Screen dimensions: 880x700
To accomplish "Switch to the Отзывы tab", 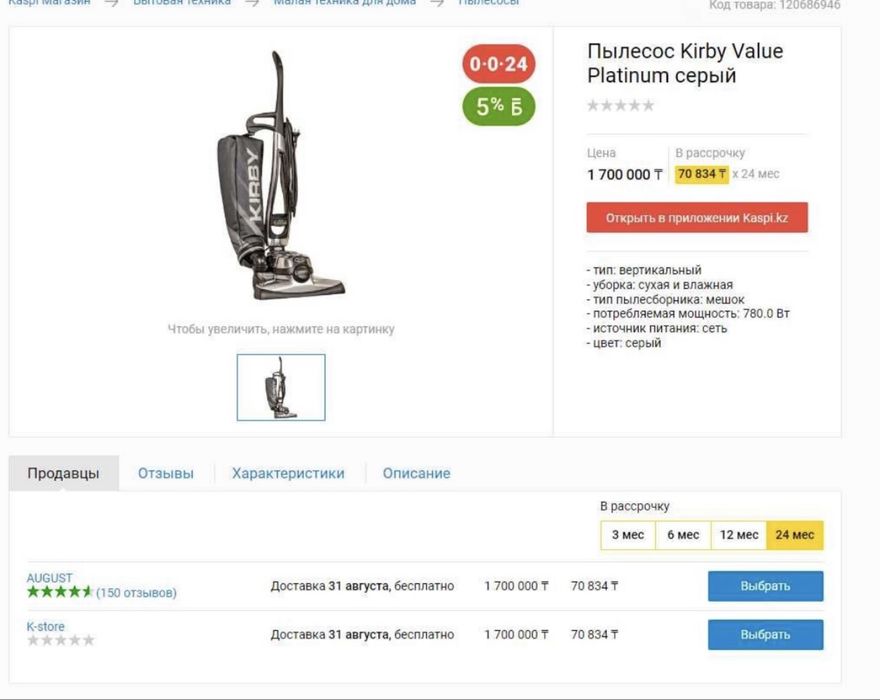I will [x=166, y=473].
